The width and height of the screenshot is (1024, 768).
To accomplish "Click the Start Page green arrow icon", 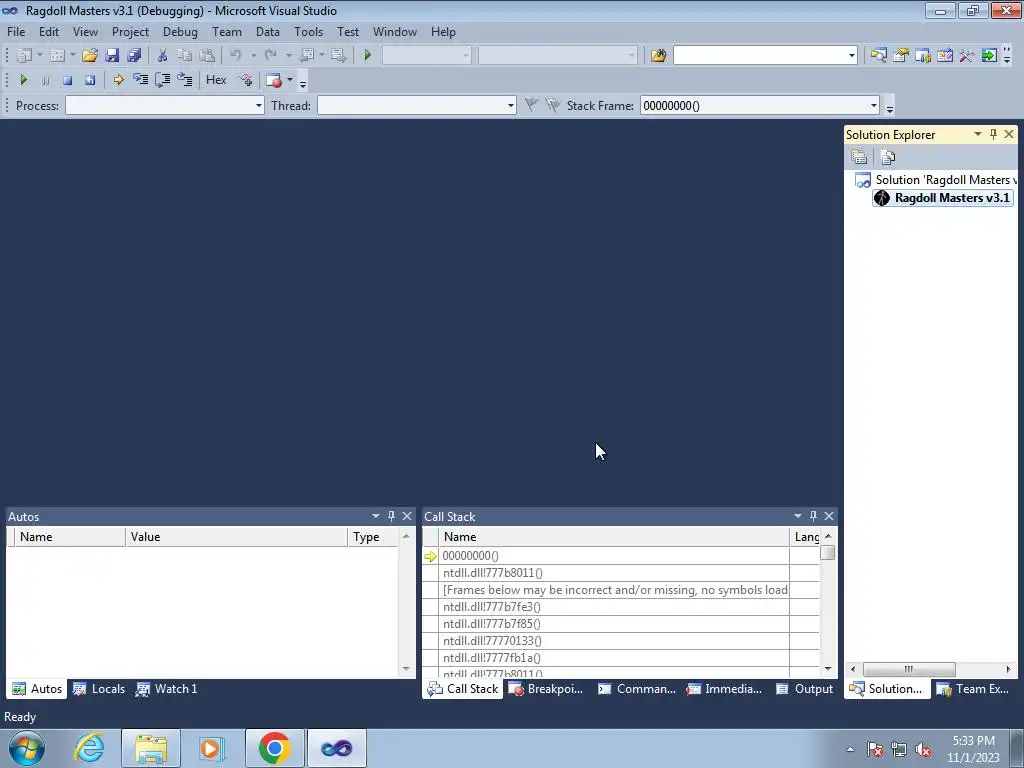I will coord(989,56).
